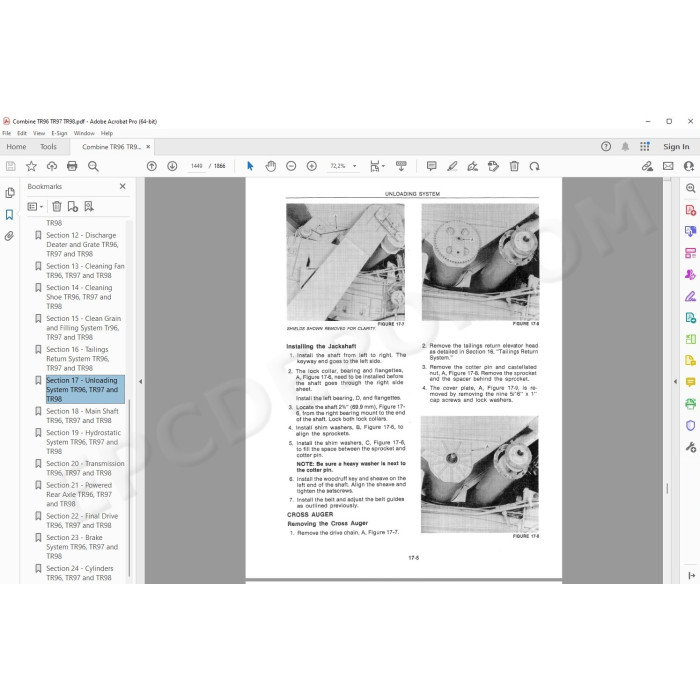Switch to the Tools tab
700x700 pixels.
tap(48, 147)
